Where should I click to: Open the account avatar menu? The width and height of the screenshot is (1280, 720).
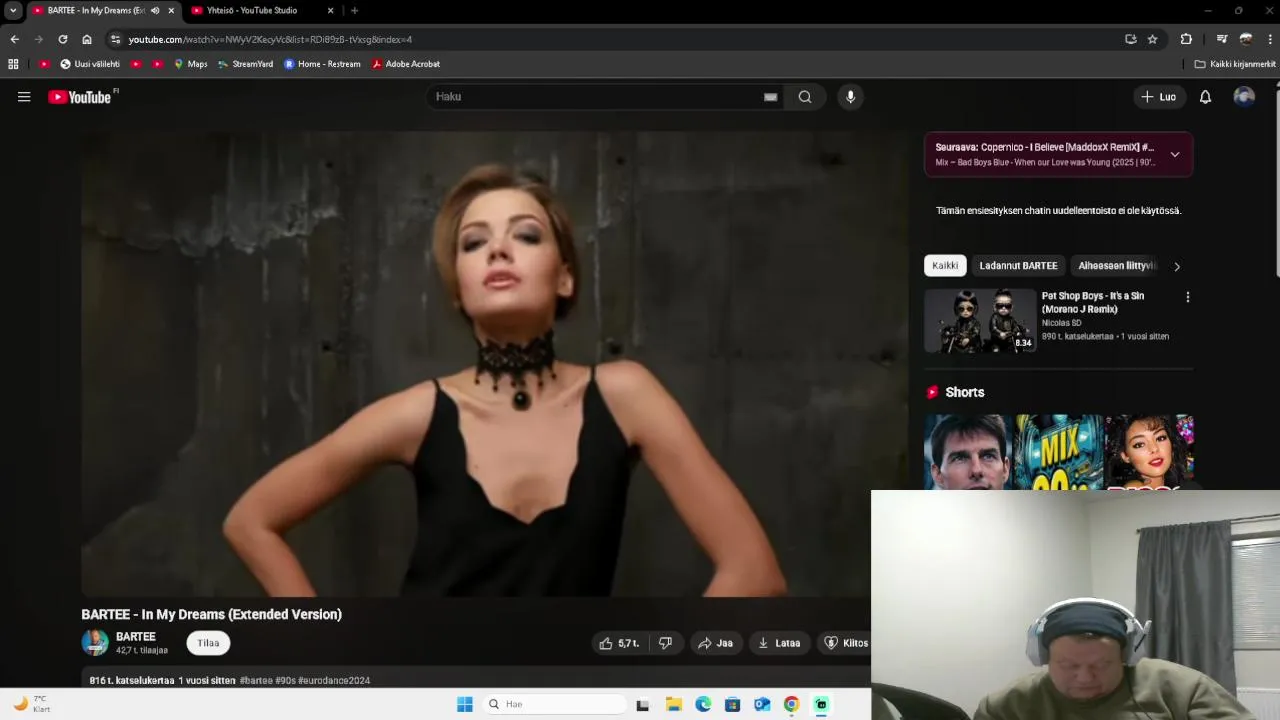click(x=1244, y=97)
